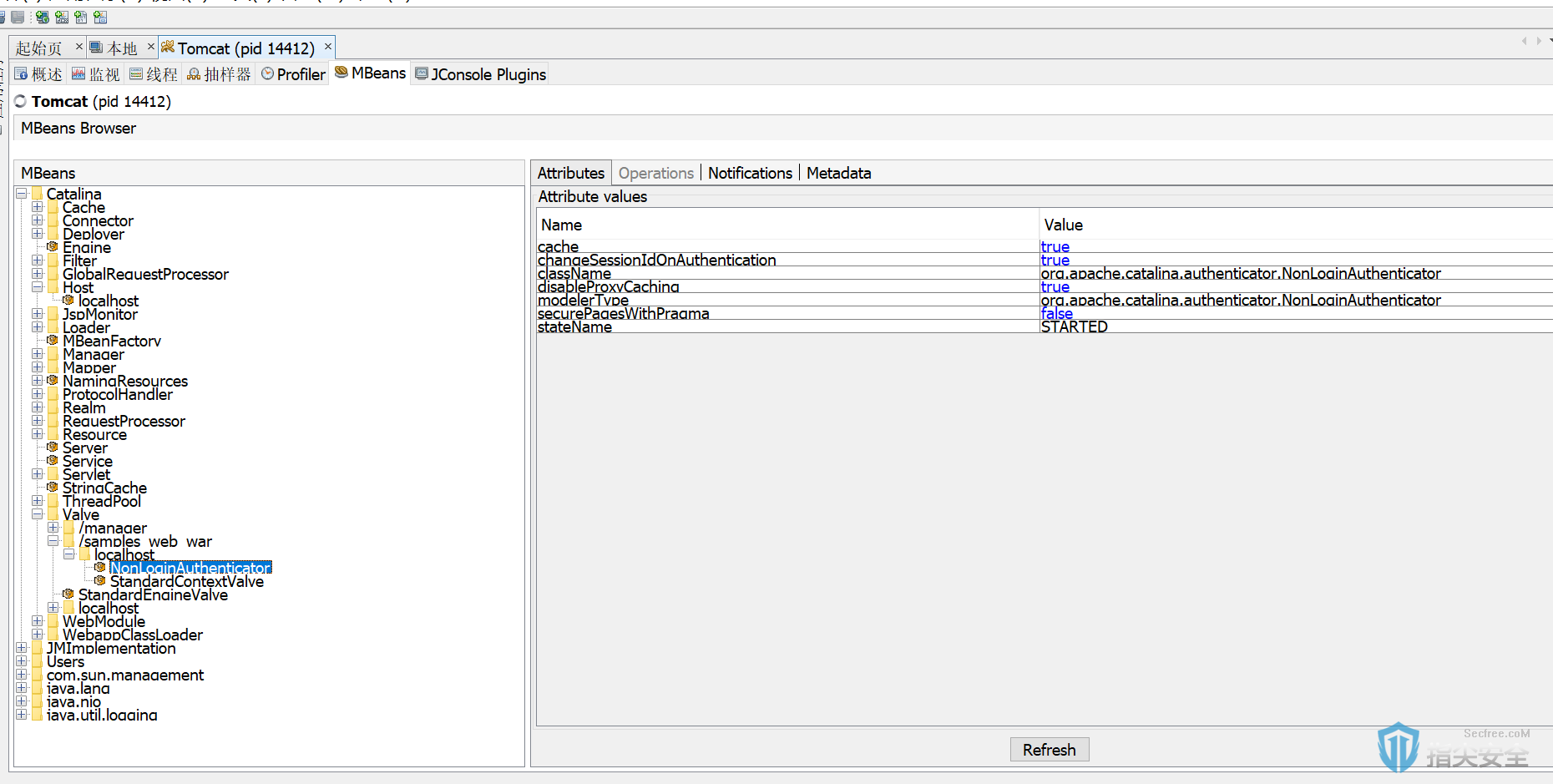
Task: Click the Add Snapshot toolbar icon
Action: click(100, 17)
